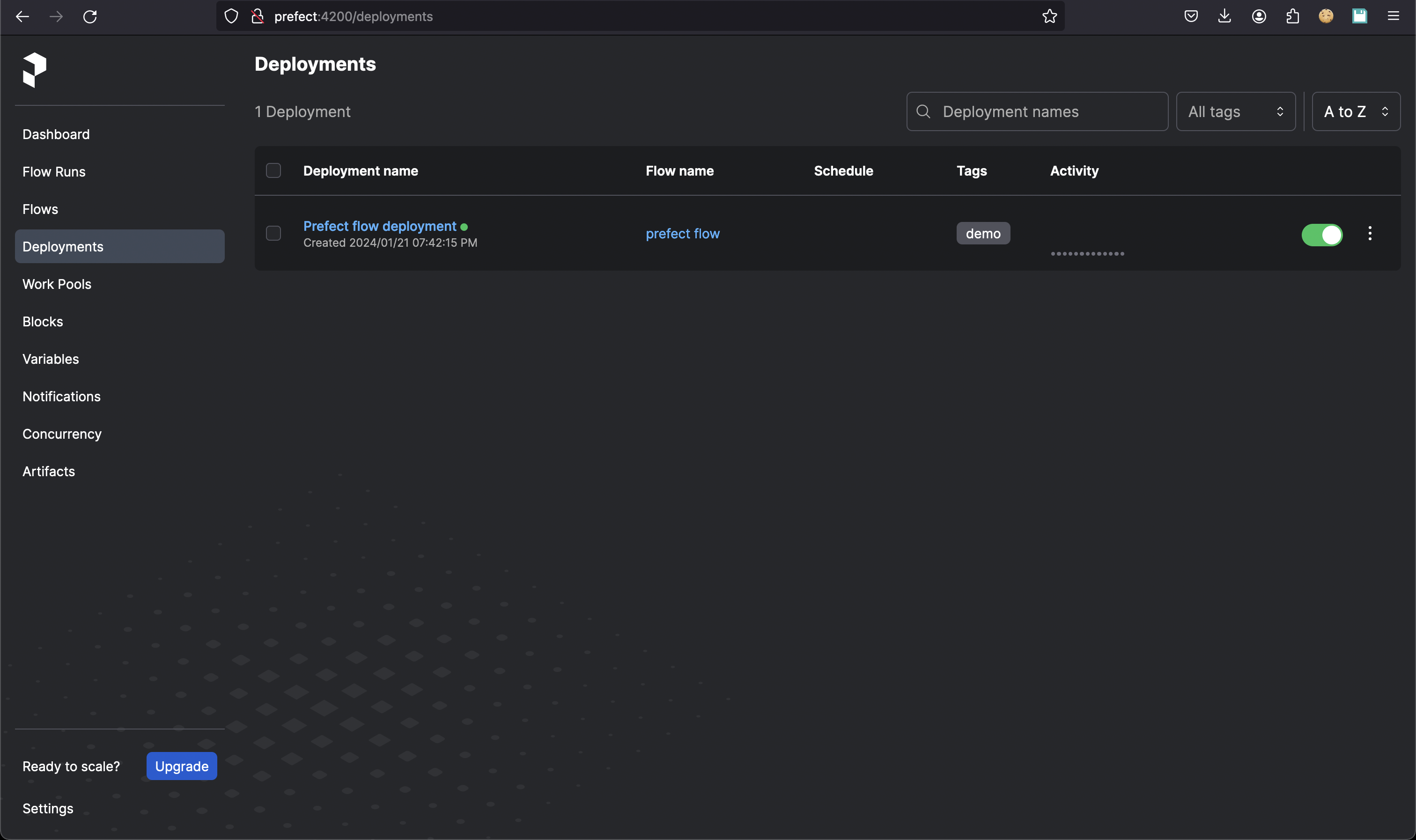
Task: Open the Firefox account icon
Action: click(x=1259, y=16)
